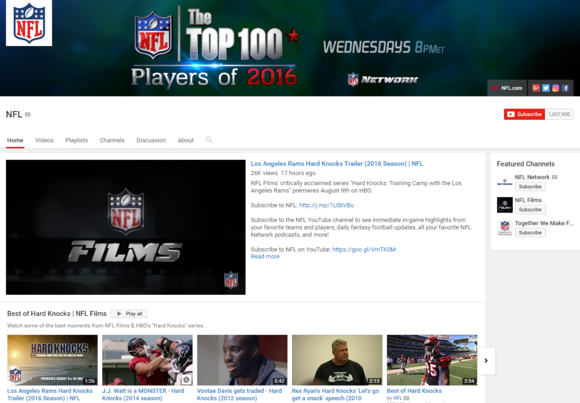Open Best of Hard Knocks video title
580x403 pixels.
click(x=414, y=391)
